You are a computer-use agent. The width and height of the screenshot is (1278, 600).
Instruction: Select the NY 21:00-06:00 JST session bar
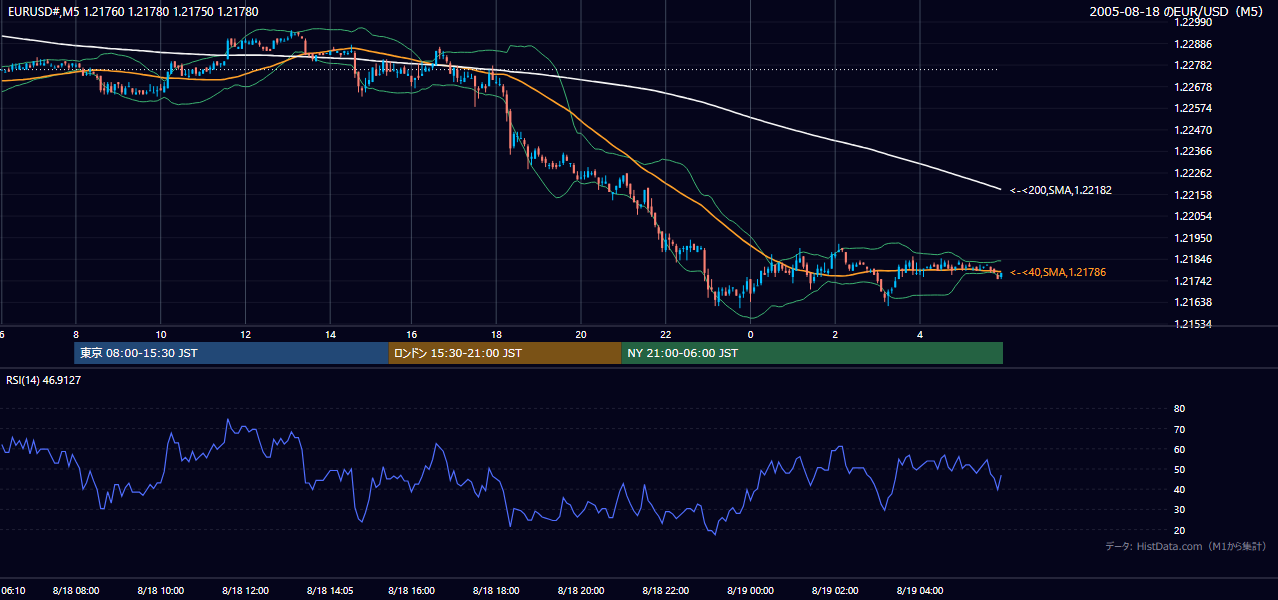pyautogui.click(x=812, y=353)
